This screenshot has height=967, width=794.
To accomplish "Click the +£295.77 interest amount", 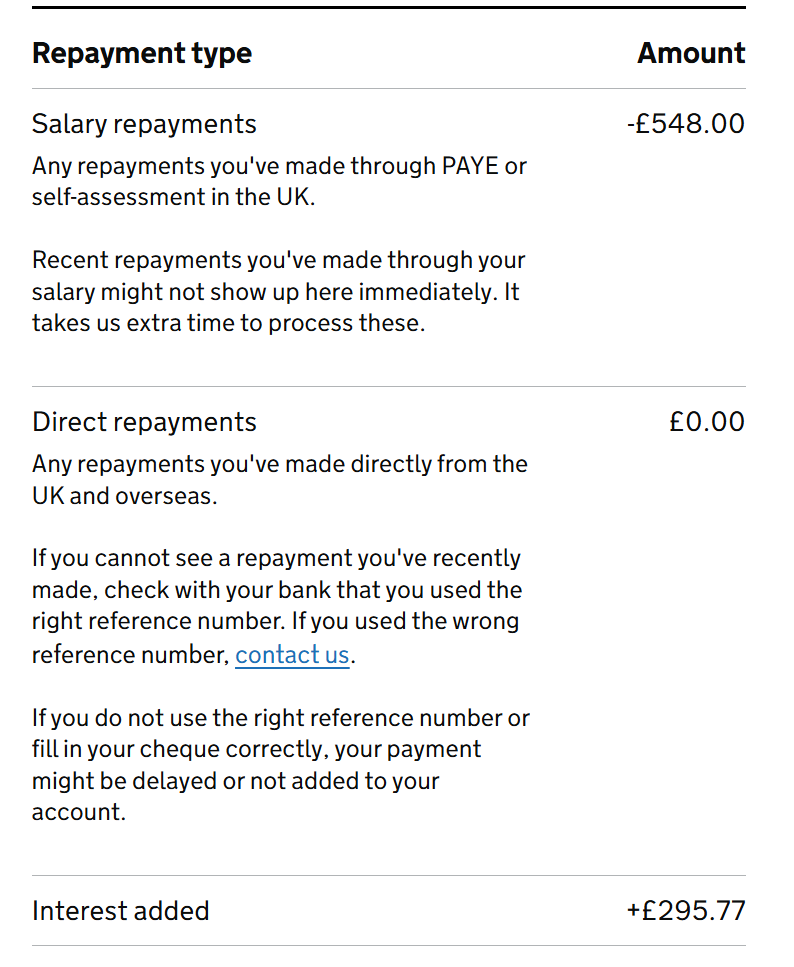I will point(686,910).
